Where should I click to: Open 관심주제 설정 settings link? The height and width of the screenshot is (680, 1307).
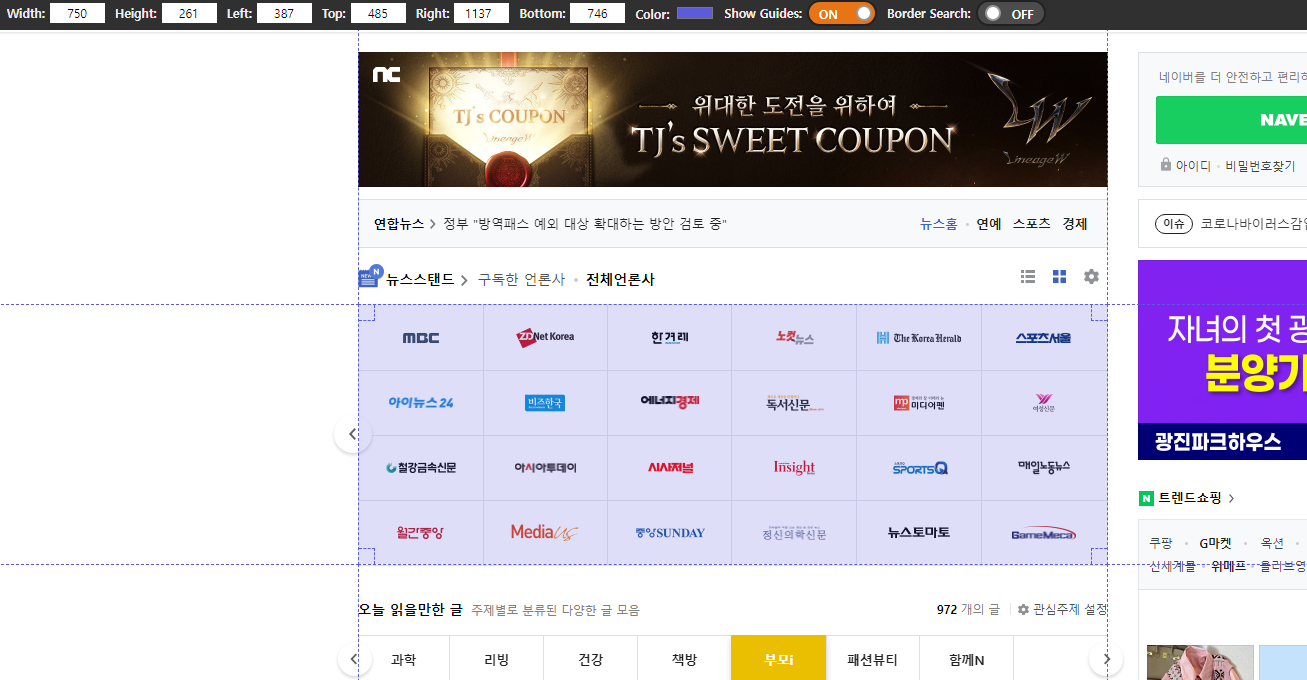(x=1063, y=609)
